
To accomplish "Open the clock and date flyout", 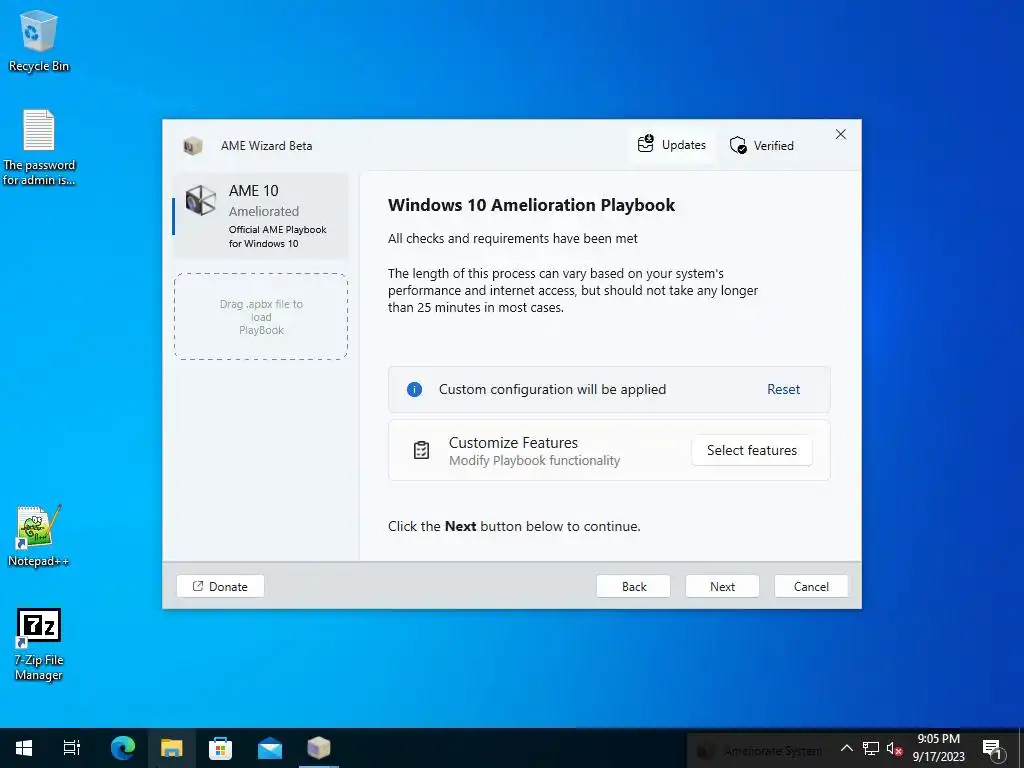I will (x=938, y=748).
